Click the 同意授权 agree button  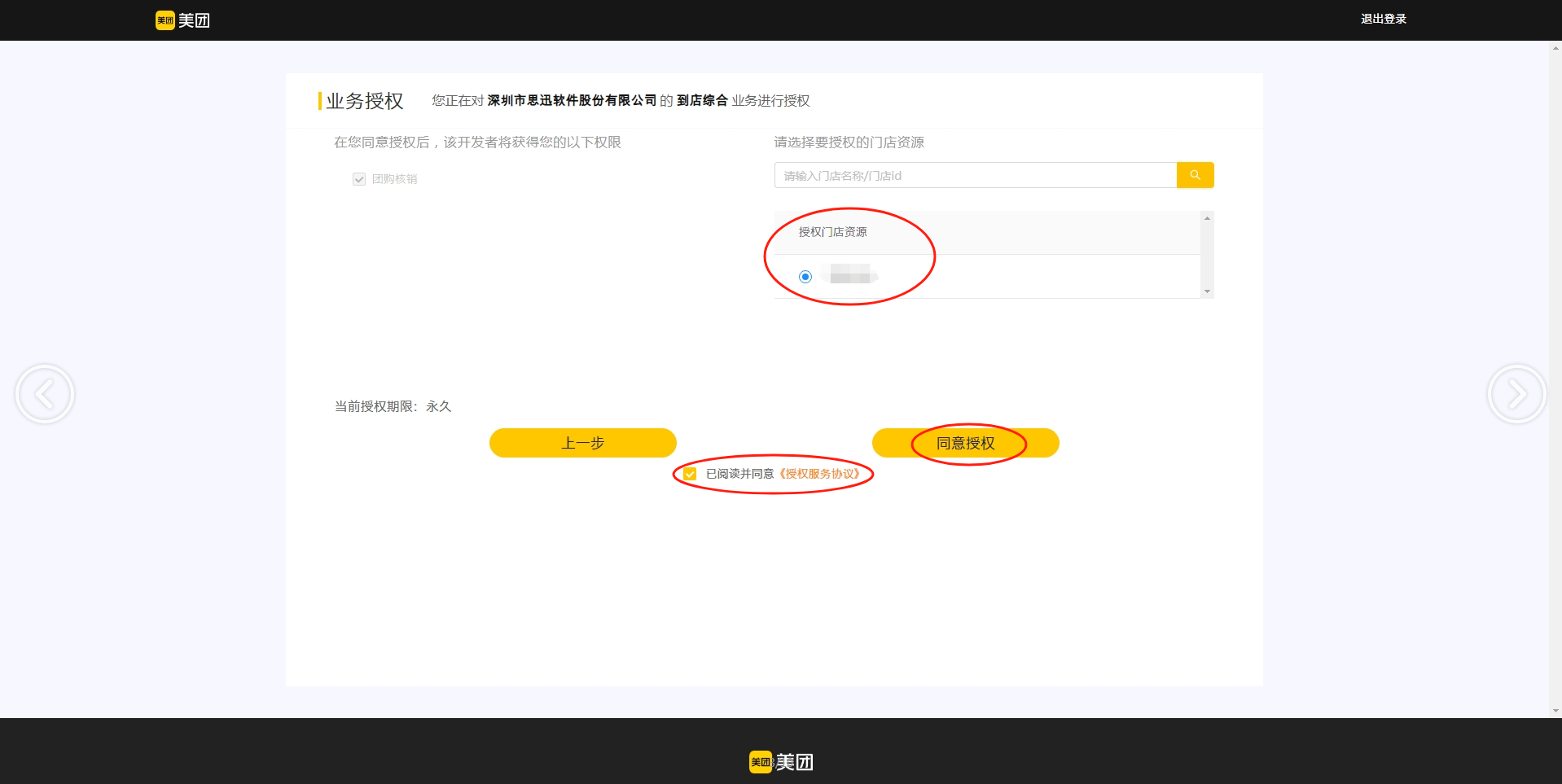965,443
